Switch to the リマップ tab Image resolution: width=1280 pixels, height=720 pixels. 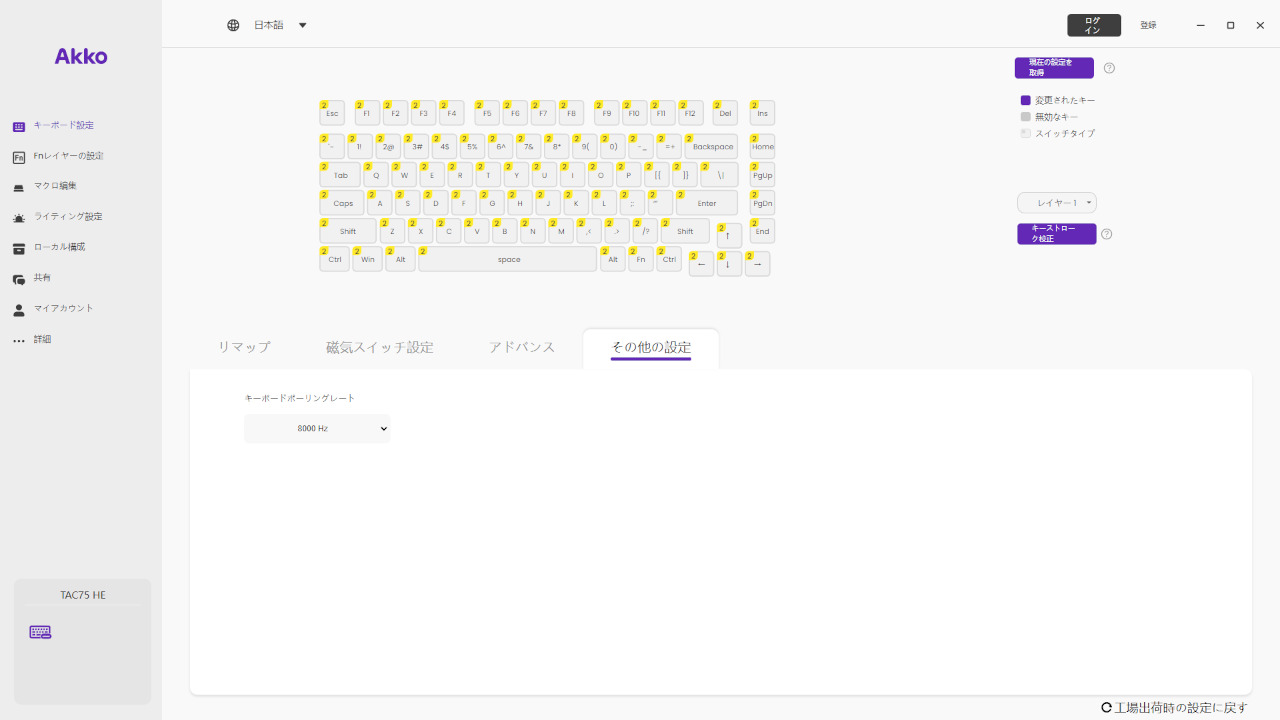click(244, 347)
